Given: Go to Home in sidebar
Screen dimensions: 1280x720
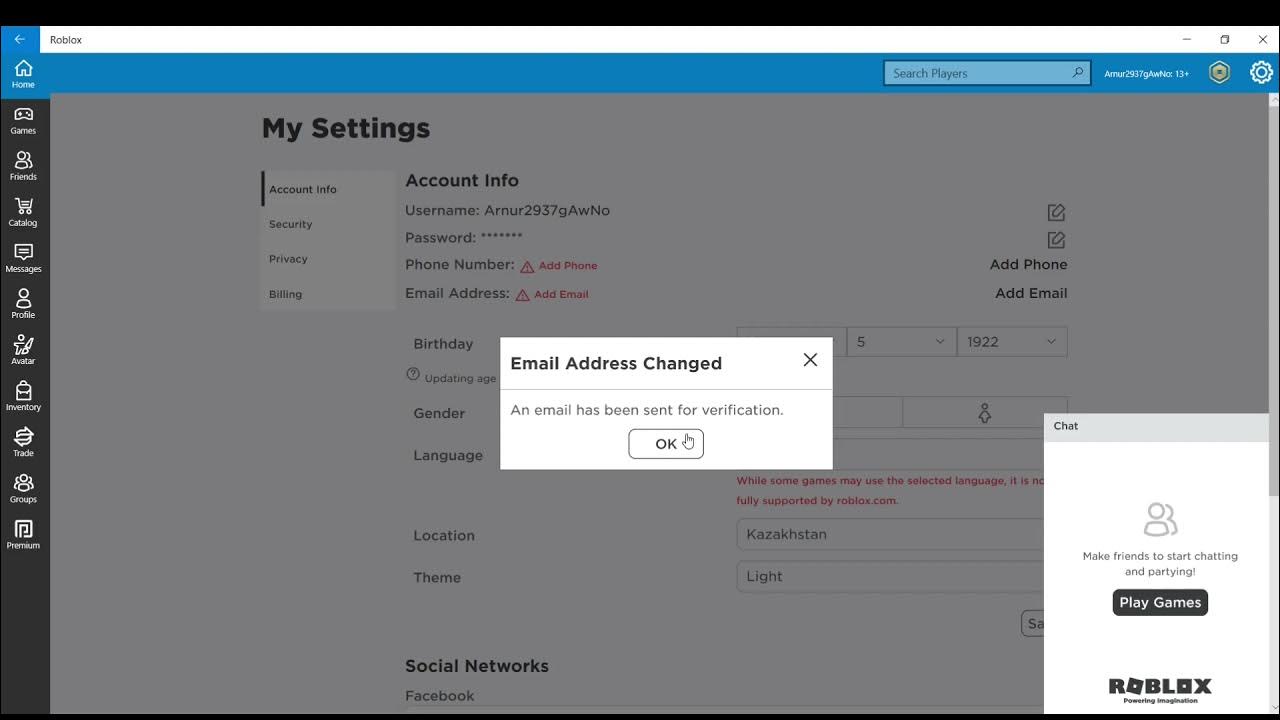Looking at the screenshot, I should [x=23, y=74].
